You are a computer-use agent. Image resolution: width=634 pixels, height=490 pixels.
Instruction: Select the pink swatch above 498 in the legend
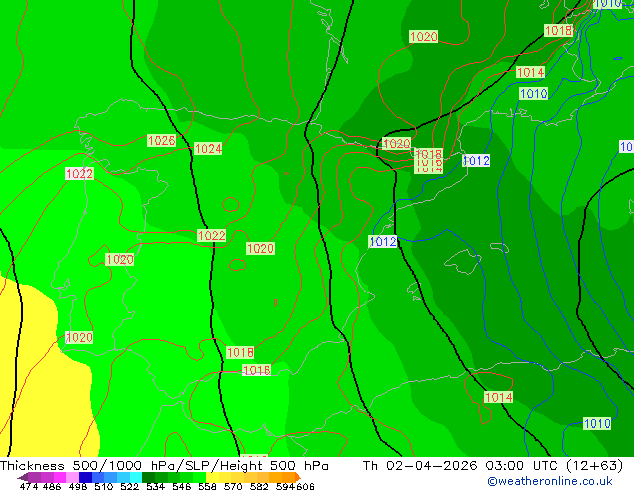[x=72, y=477]
